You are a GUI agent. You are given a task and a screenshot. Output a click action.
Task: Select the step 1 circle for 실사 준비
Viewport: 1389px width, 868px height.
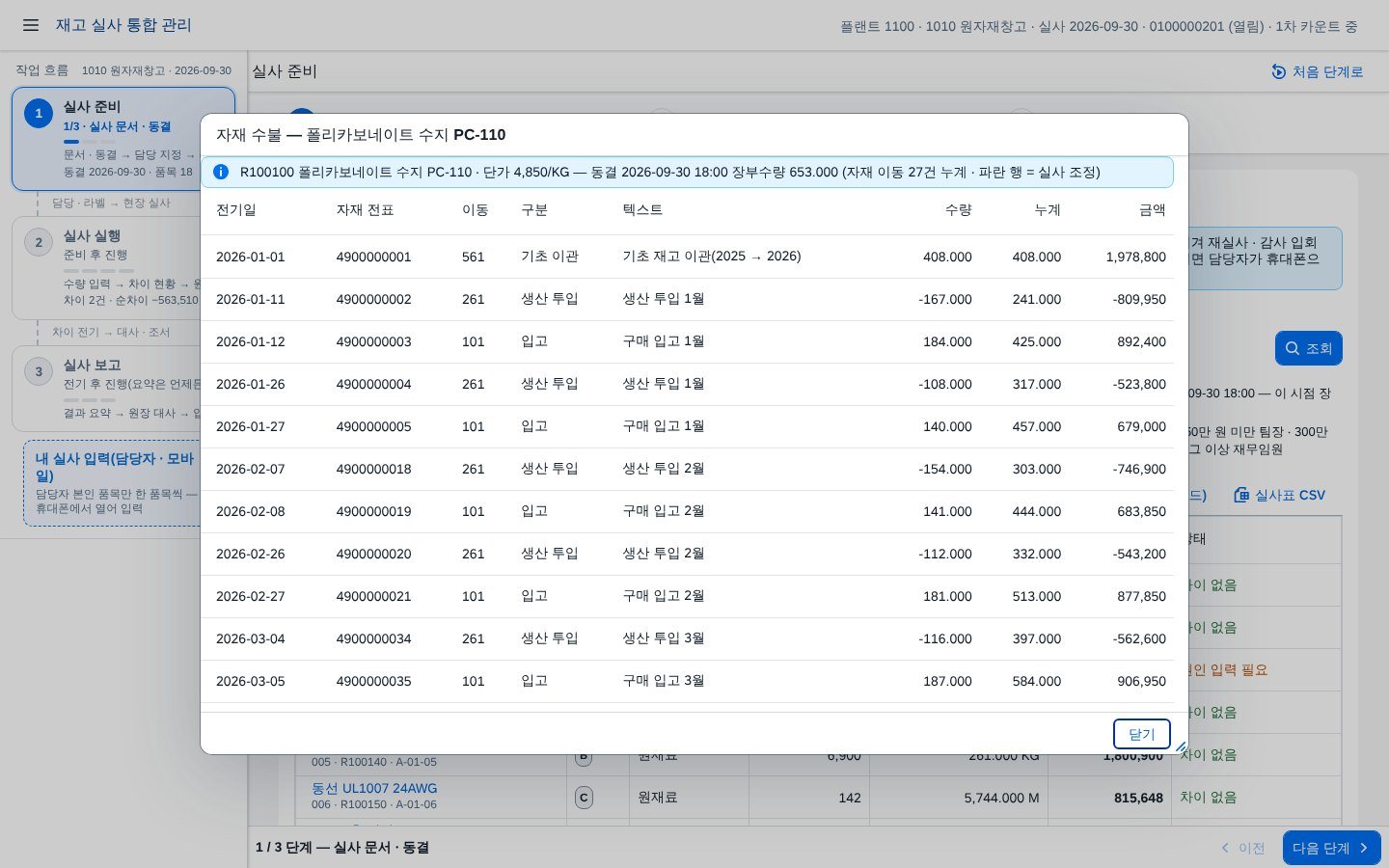pos(39,113)
